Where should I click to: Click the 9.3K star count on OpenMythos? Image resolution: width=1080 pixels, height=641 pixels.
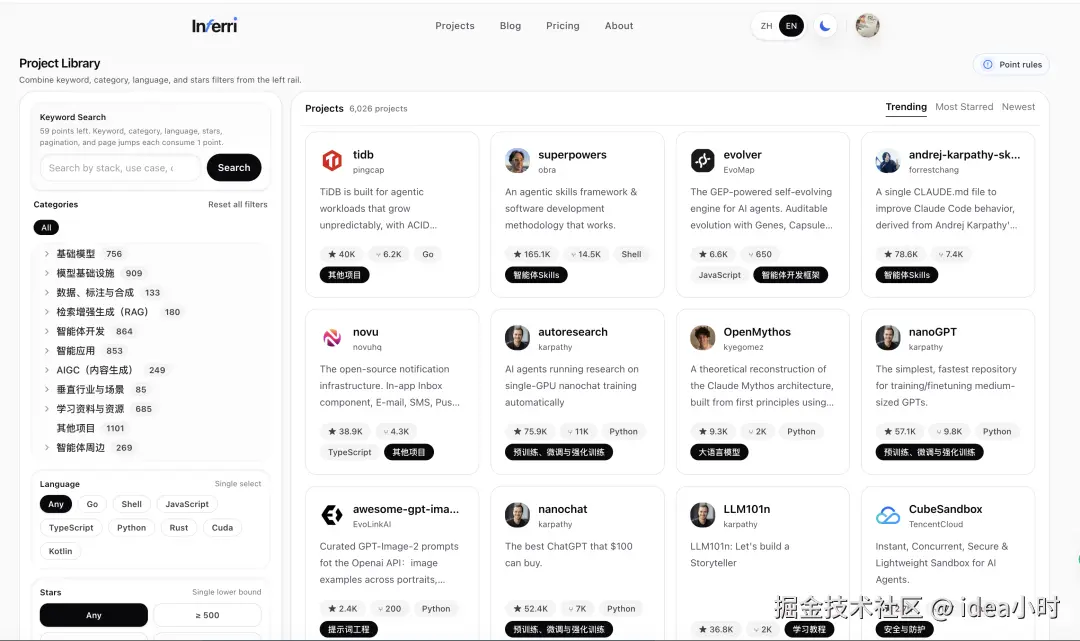713,432
